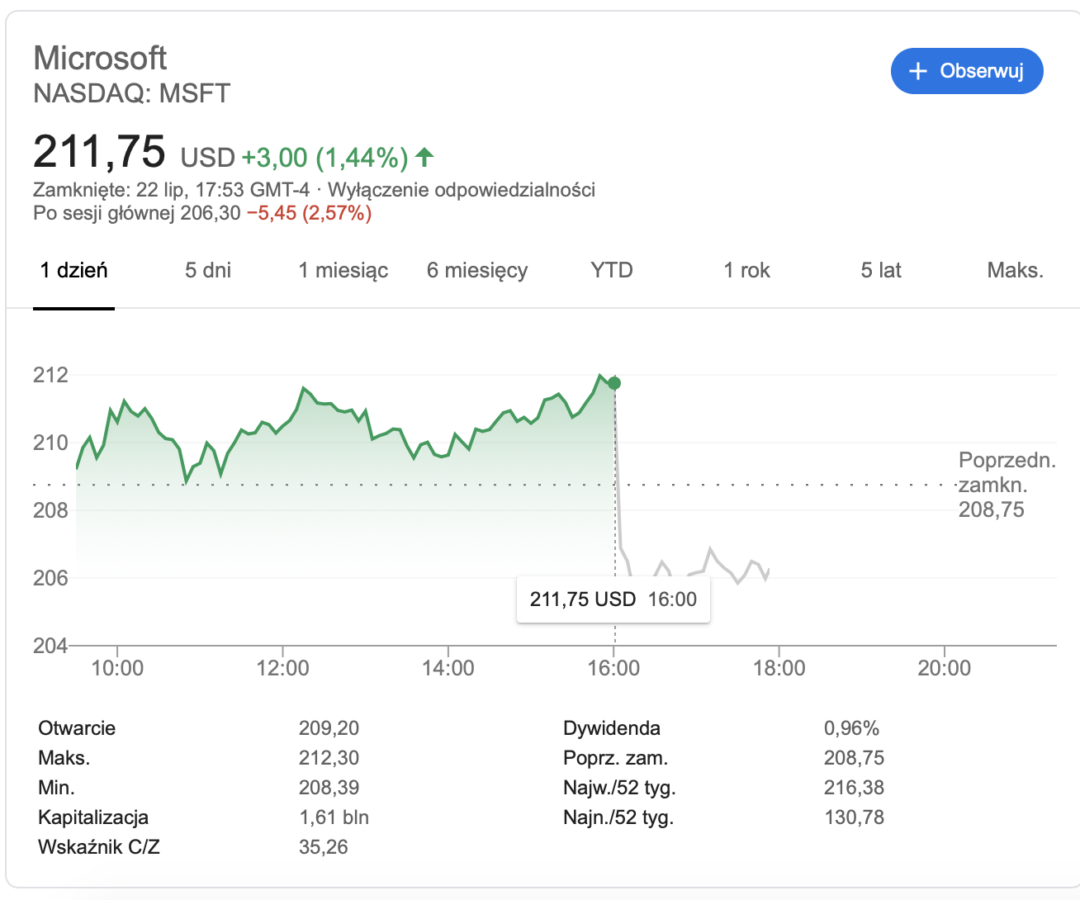This screenshot has width=1080, height=900.
Task: Click the green up arrow icon
Action: click(424, 157)
